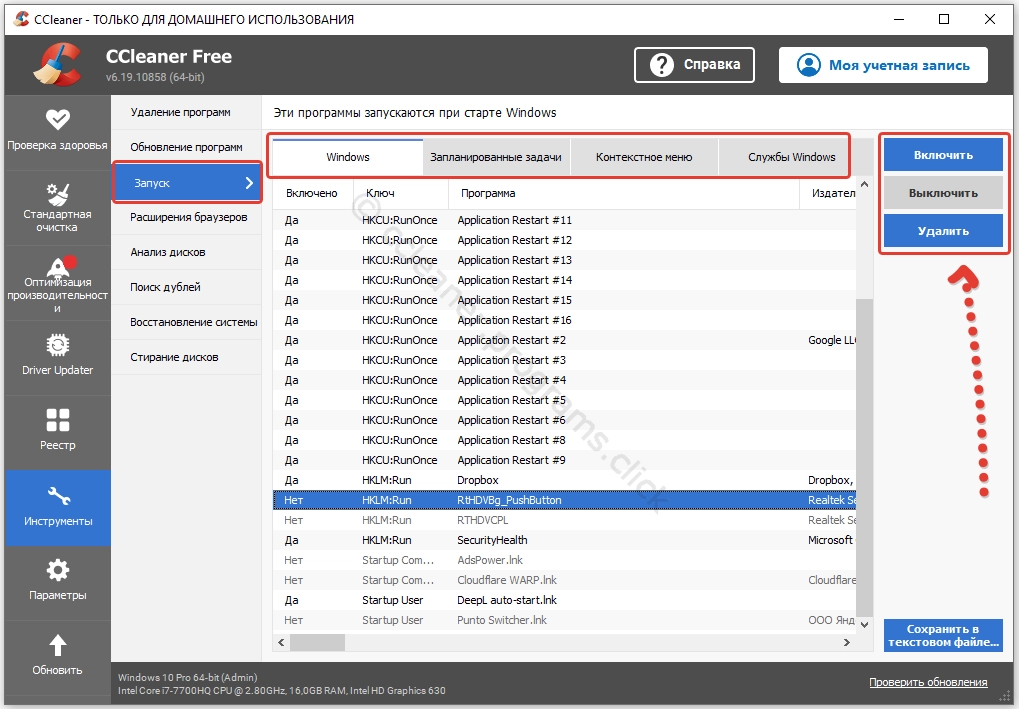Image resolution: width=1019 pixels, height=709 pixels.
Task: Switch to the Запланированные задачи tab
Action: [x=496, y=157]
